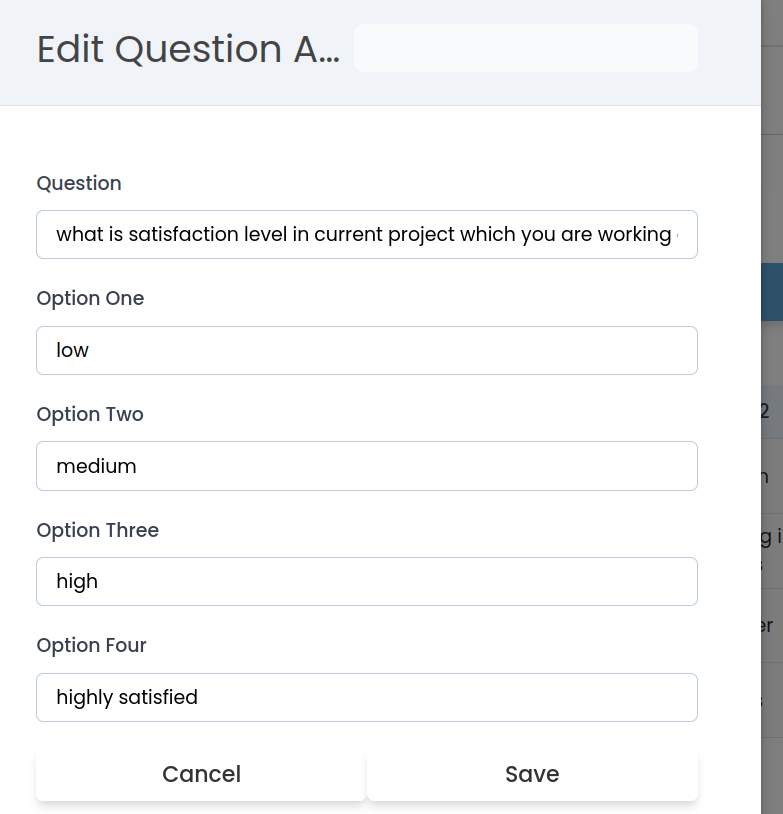
Task: Edit the Option Four 'highly satisfied' field
Action: (x=366, y=698)
